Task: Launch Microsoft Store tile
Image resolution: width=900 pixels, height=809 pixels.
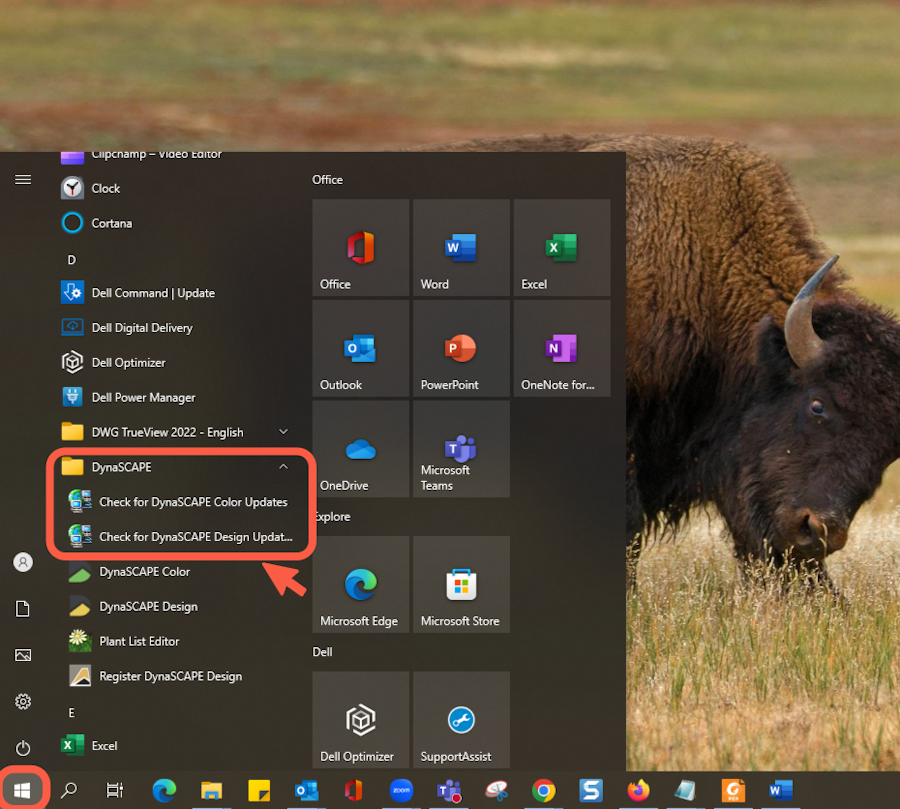Action: [x=461, y=585]
